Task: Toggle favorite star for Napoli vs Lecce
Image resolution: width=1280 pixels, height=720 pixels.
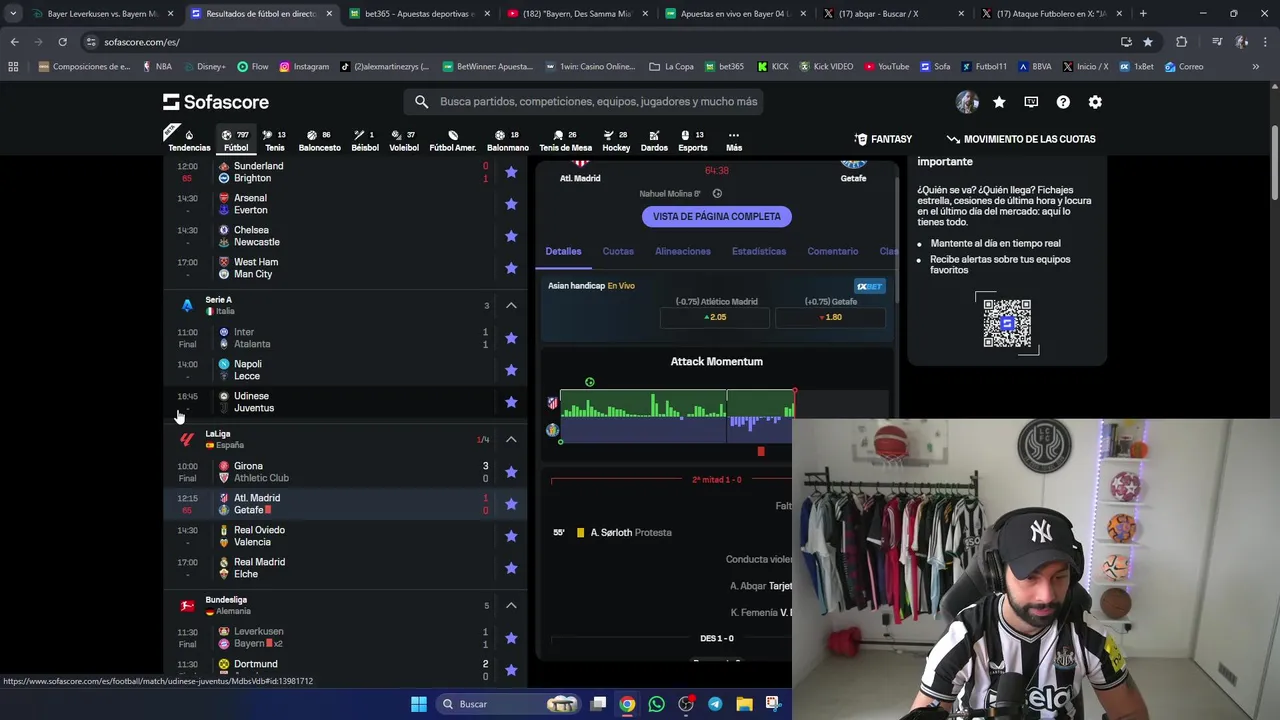Action: click(511, 370)
